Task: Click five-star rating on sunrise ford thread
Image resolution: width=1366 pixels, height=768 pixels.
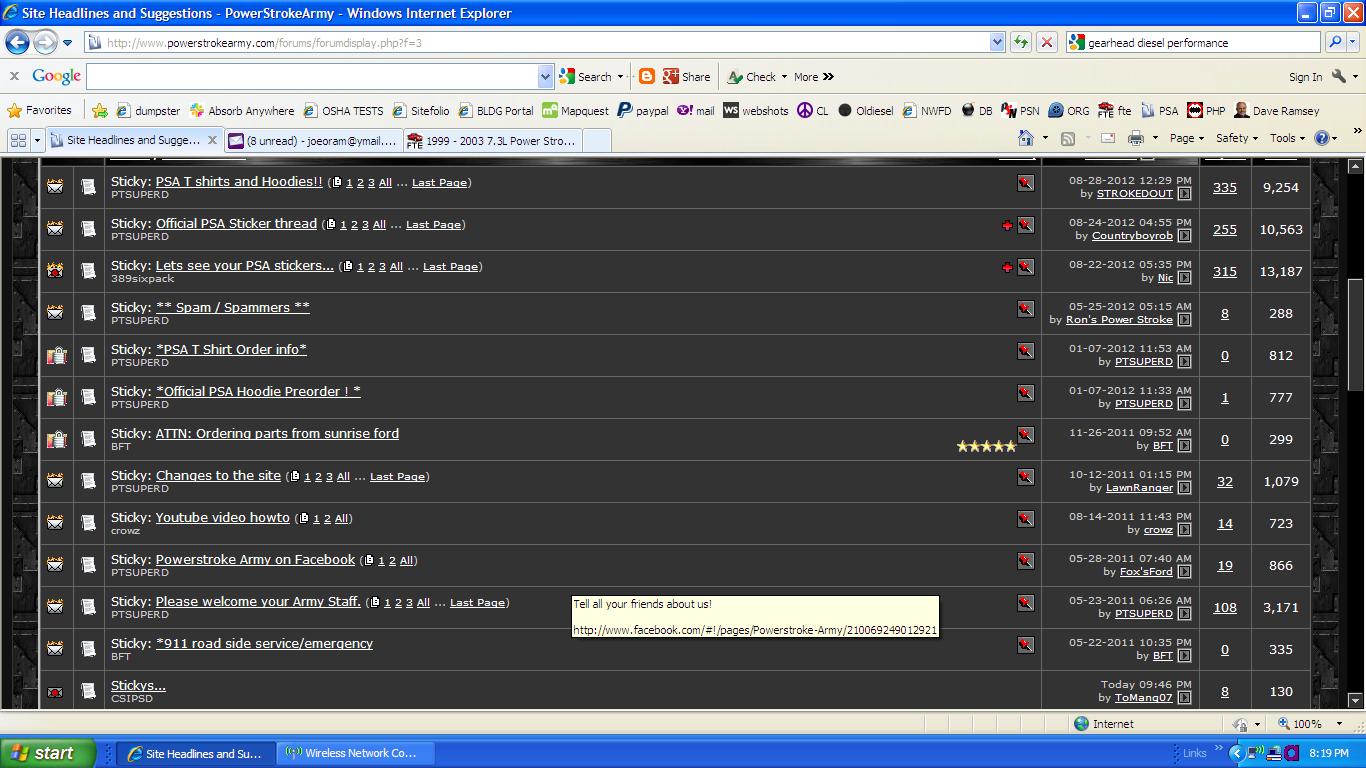Action: pos(986,446)
